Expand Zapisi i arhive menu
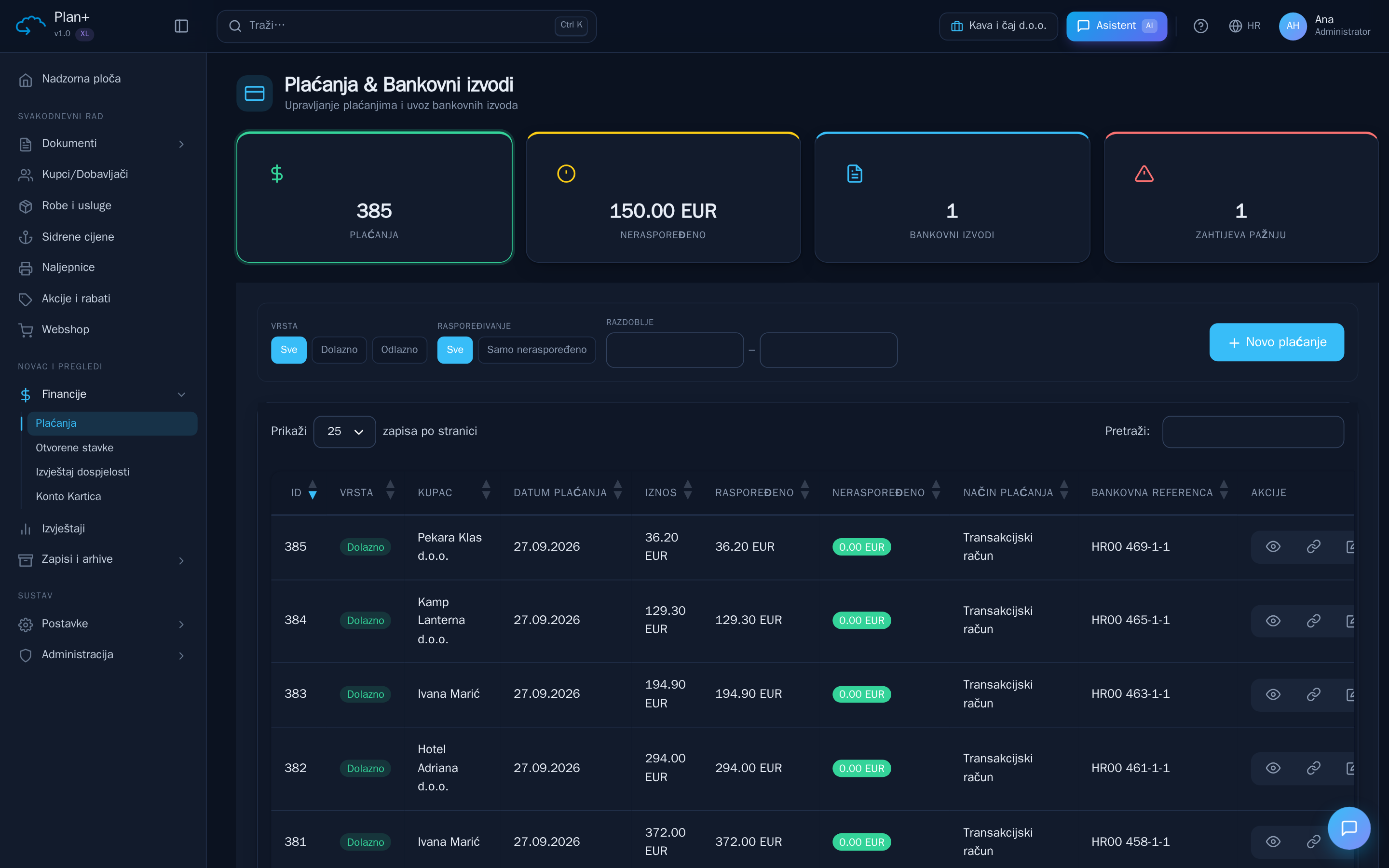The height and width of the screenshot is (868, 1389). (x=103, y=560)
